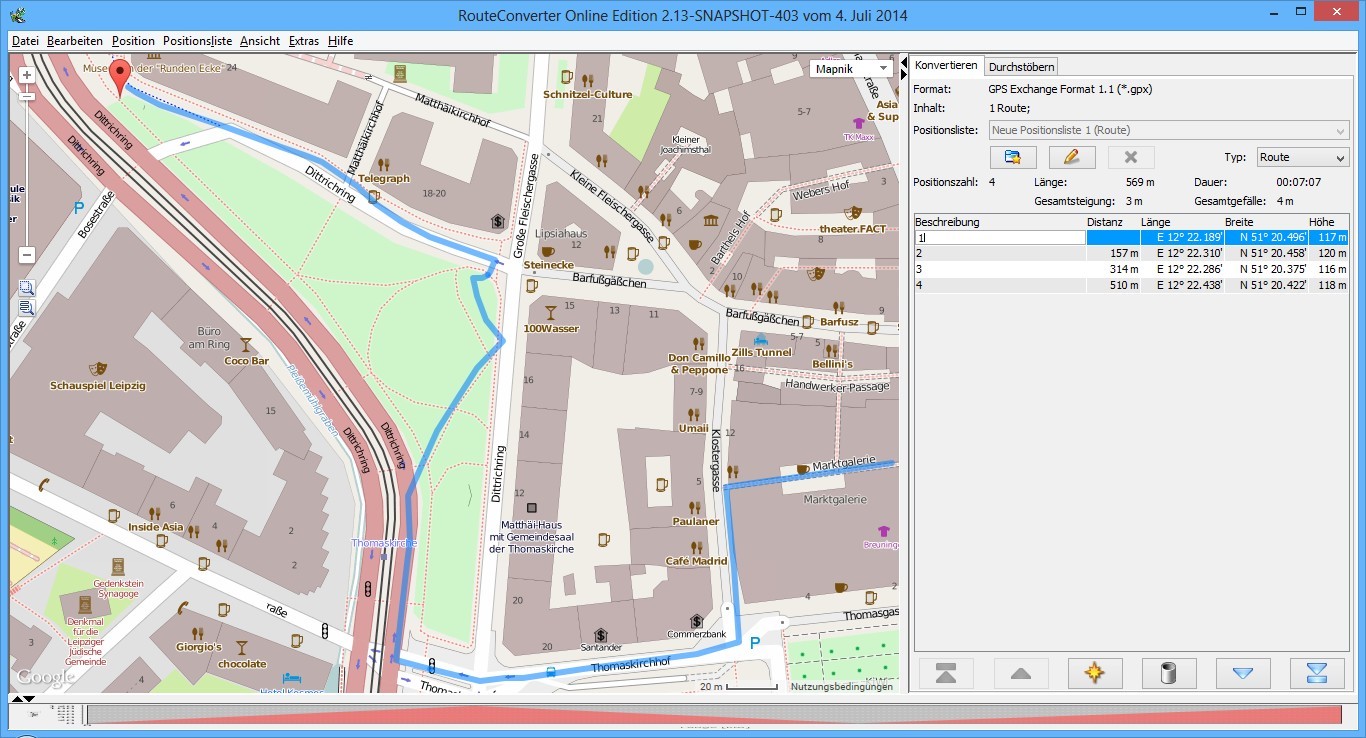Open the Datei menu

pyautogui.click(x=25, y=41)
